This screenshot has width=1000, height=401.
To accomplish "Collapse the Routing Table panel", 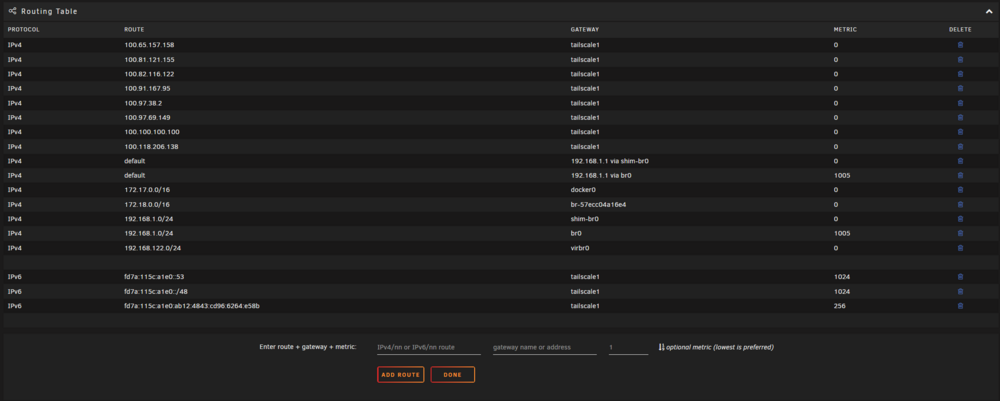I will 989,11.
